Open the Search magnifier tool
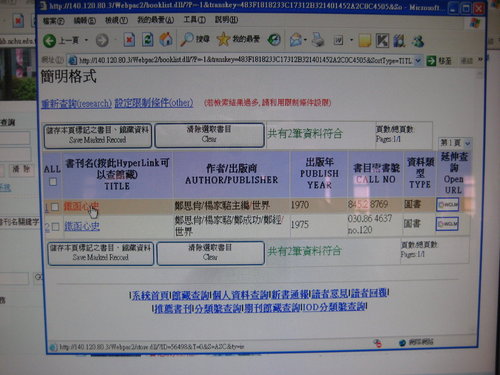Screen dimensions: 500x375 187,39
